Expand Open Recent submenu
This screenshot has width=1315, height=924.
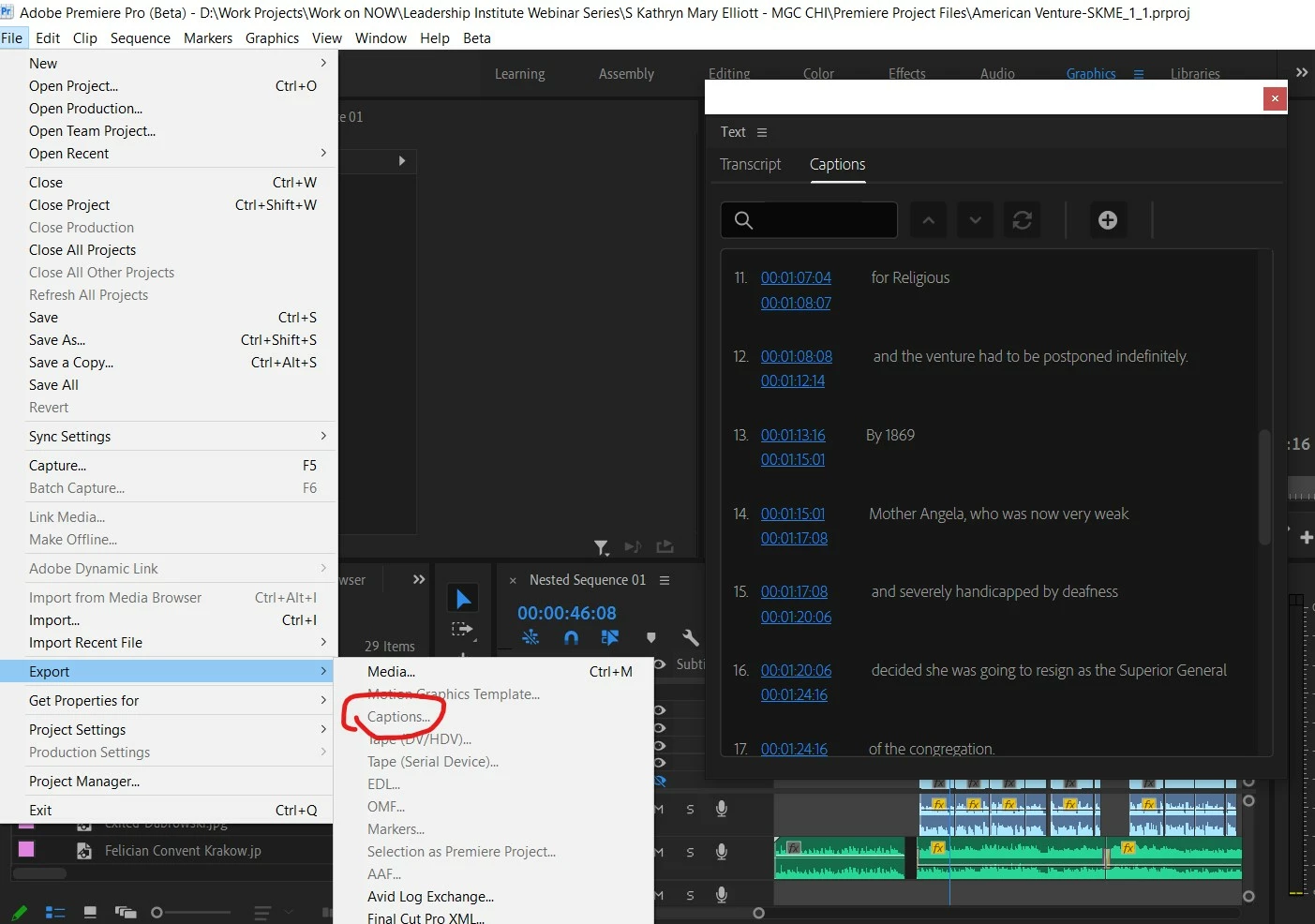pyautogui.click(x=323, y=153)
